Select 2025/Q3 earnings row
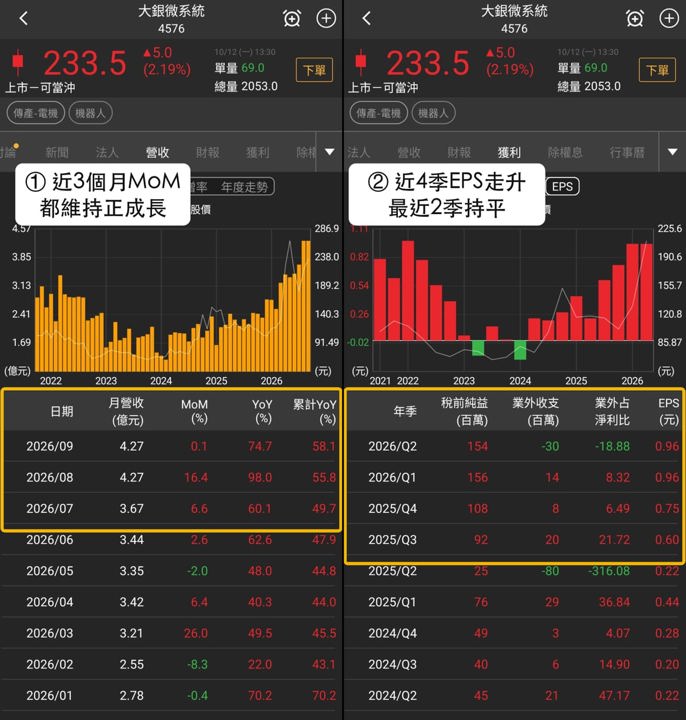Viewport: 686px width, 720px height. point(515,540)
